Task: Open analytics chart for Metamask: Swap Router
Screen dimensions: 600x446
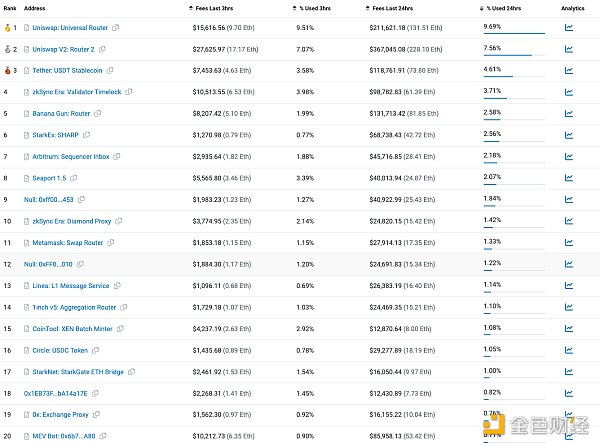Action: pos(569,243)
